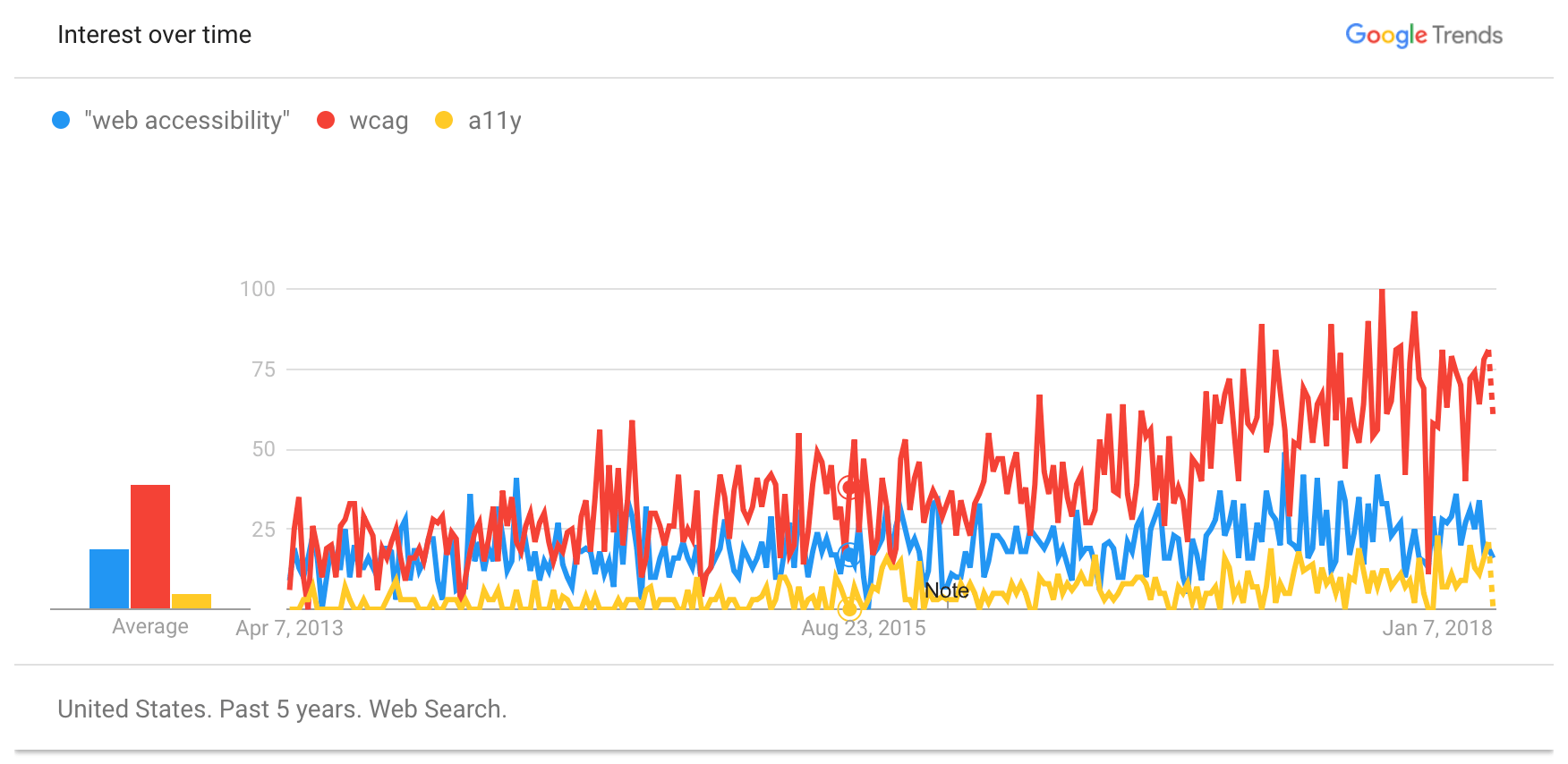Click the red wcag legend dot
The image size is (1568, 764).
pyautogui.click(x=326, y=120)
